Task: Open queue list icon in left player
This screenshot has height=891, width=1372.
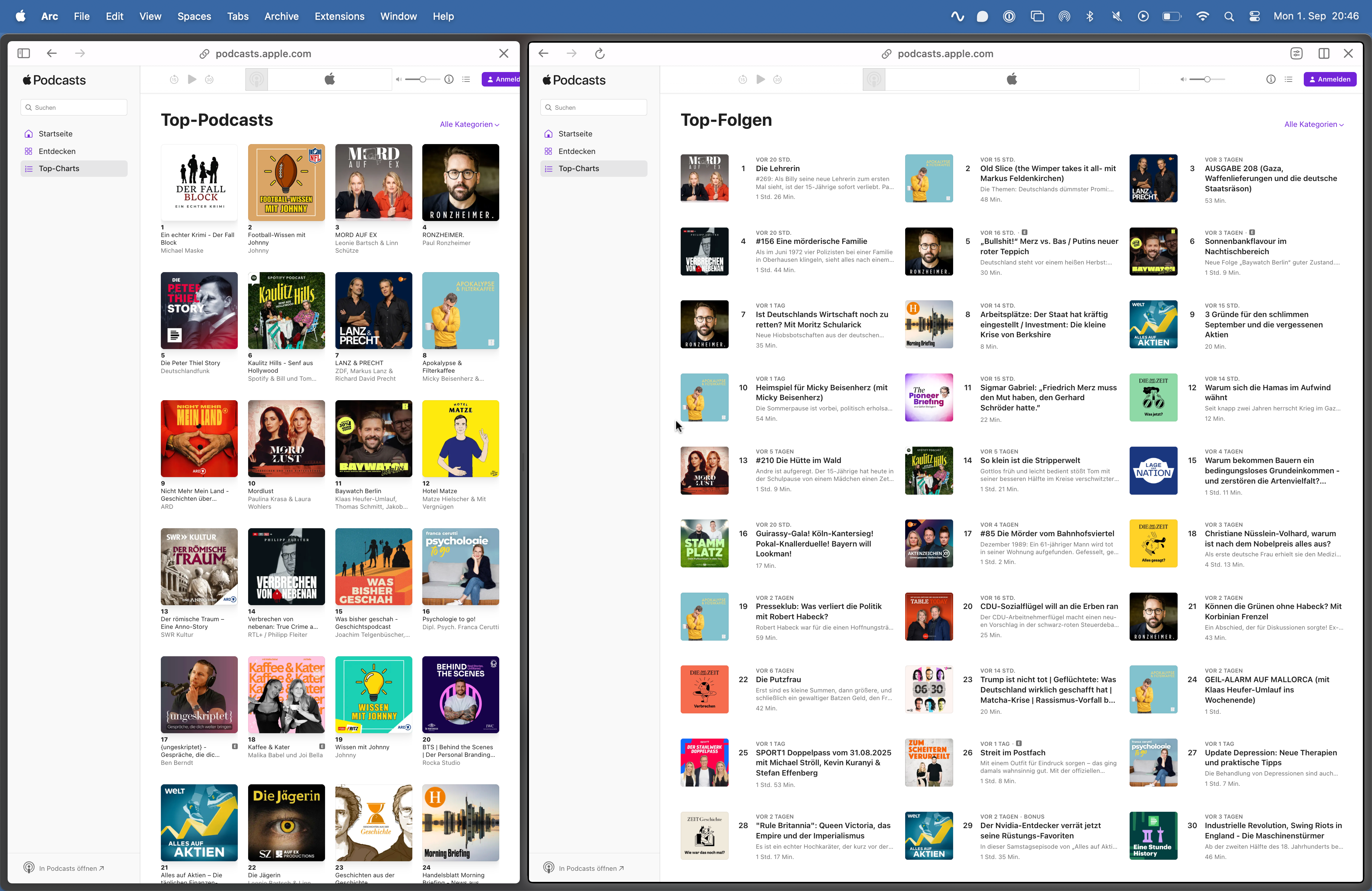Action: (466, 79)
